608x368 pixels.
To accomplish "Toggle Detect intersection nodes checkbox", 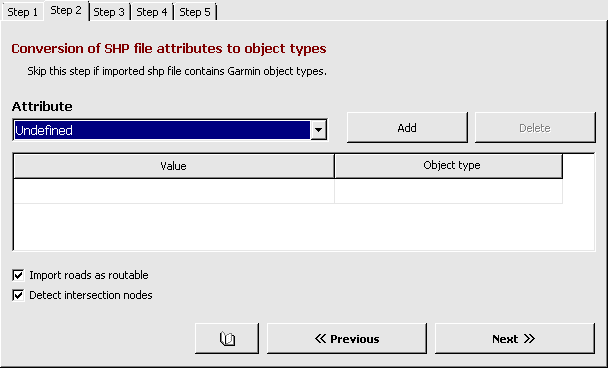I will pyautogui.click(x=18, y=295).
